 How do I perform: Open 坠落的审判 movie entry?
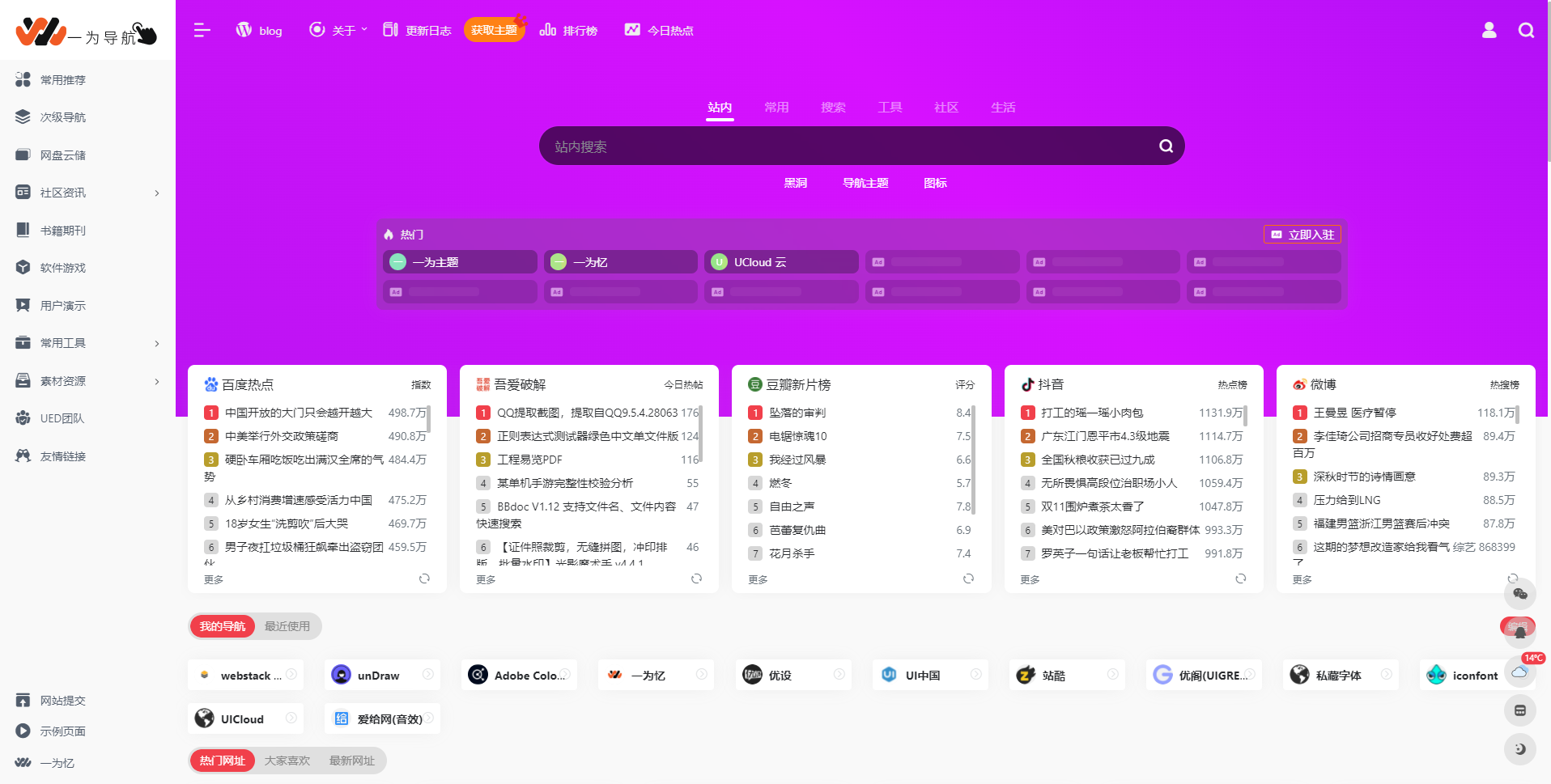click(797, 413)
